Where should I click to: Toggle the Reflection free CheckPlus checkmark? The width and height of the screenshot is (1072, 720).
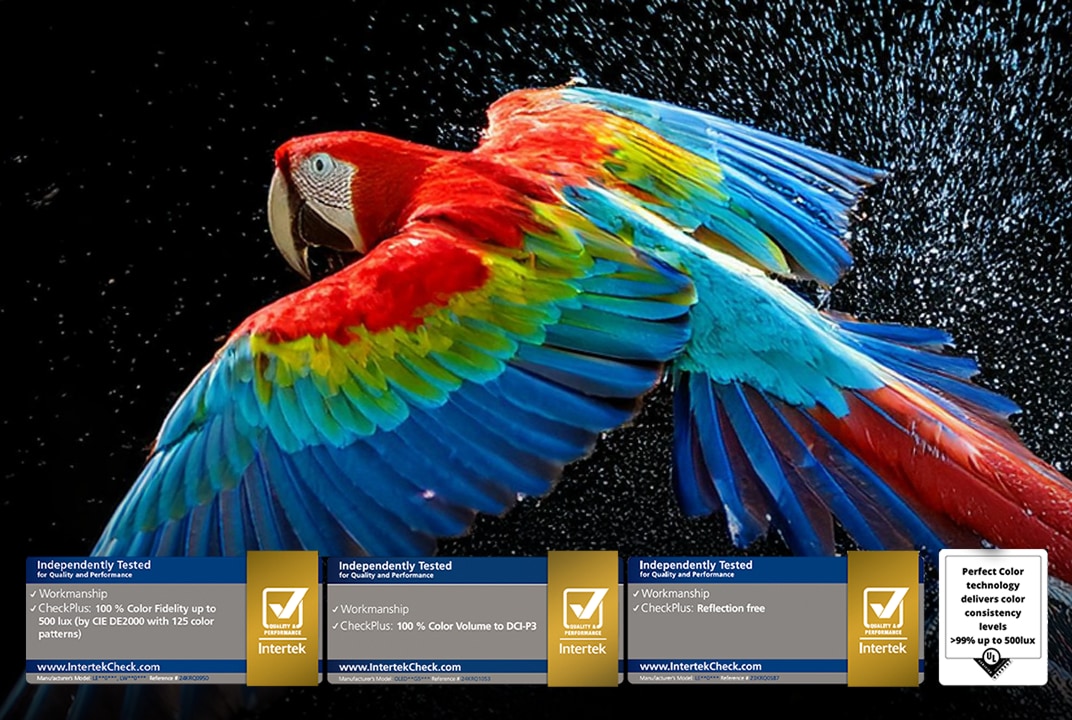tap(637, 606)
